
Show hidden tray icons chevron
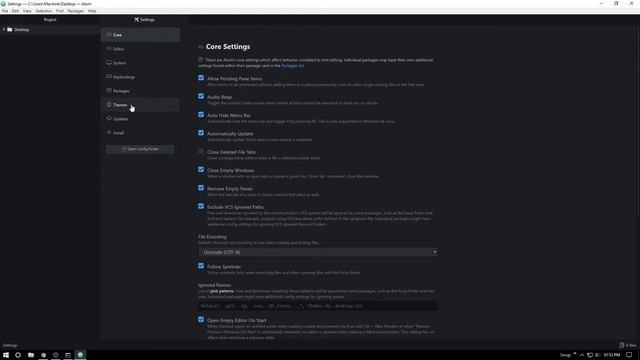point(582,355)
